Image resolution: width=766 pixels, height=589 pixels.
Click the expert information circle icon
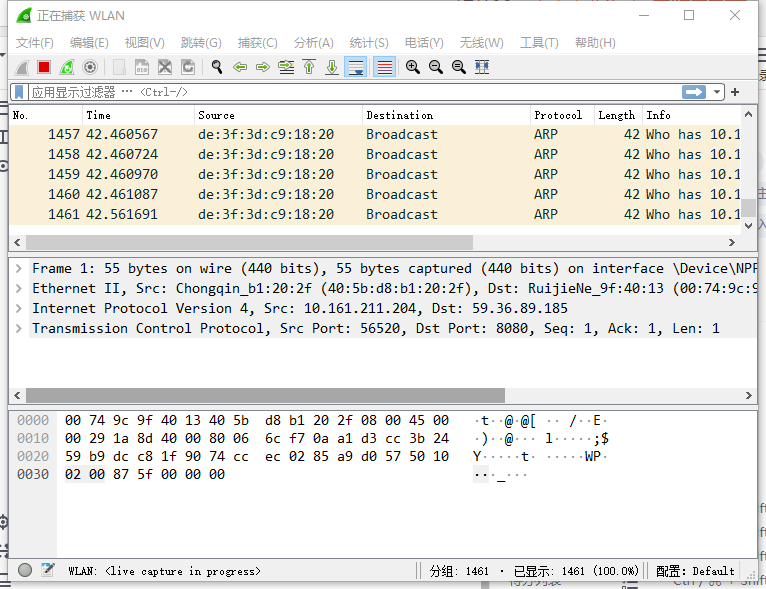coord(25,570)
